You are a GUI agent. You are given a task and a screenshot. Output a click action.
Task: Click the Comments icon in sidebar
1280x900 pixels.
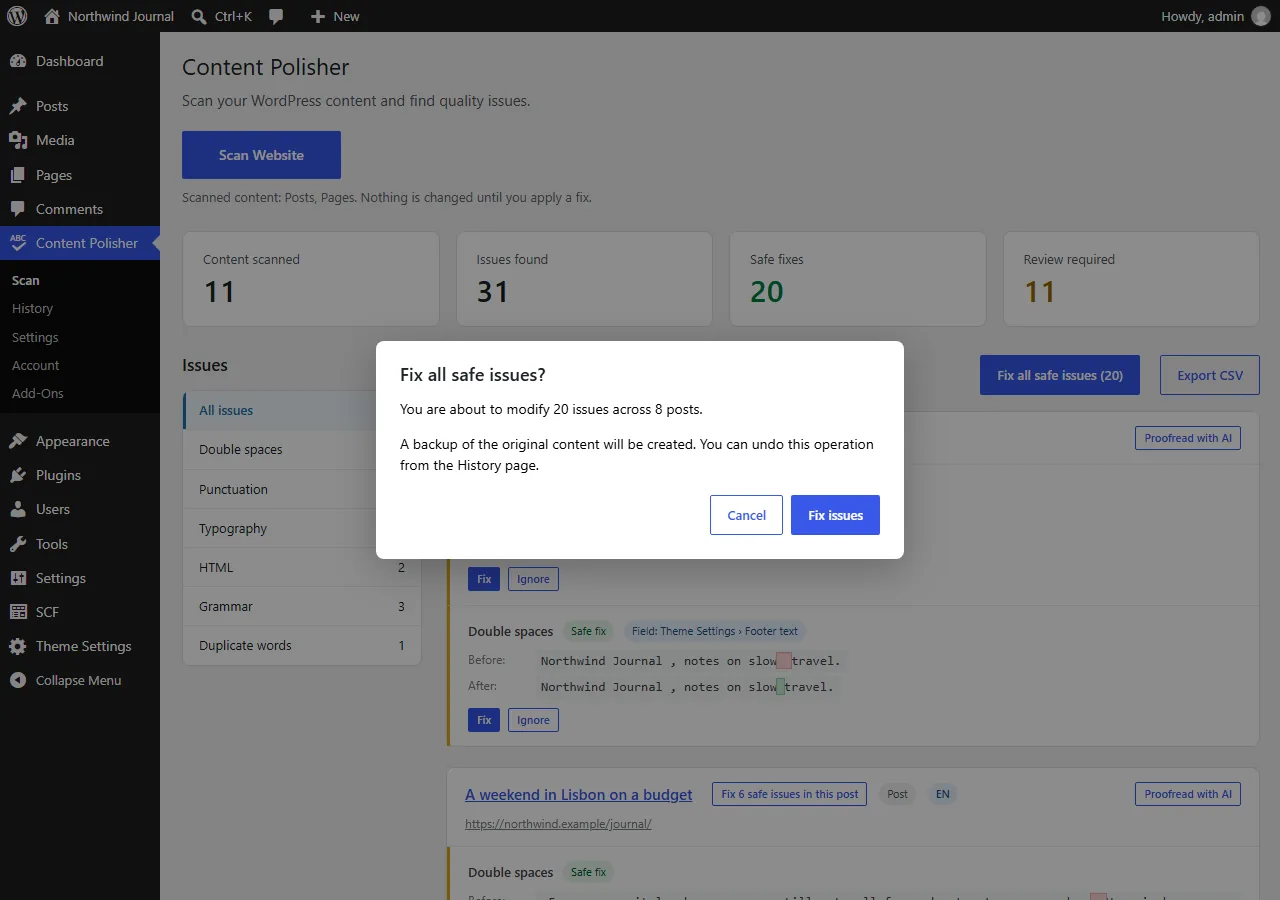18,209
